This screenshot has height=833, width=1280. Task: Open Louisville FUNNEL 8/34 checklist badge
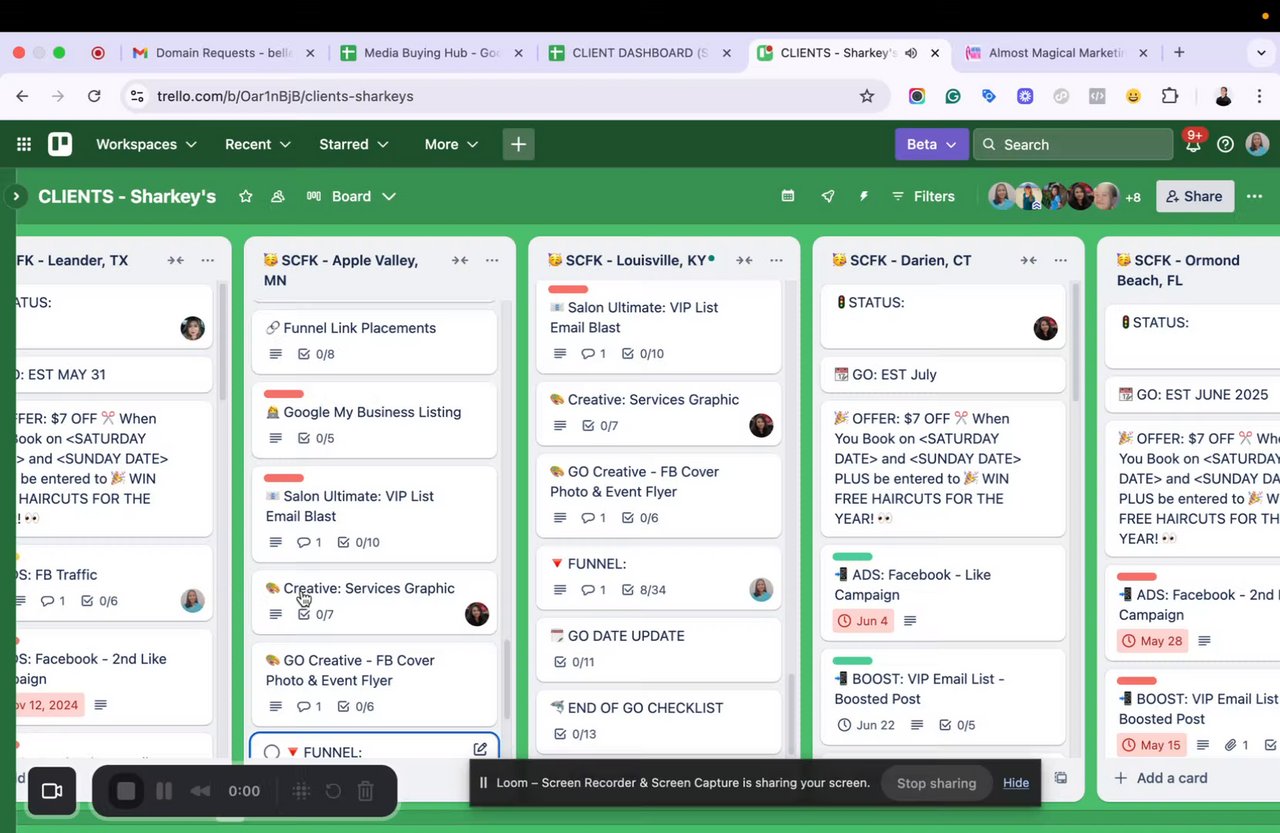pyautogui.click(x=644, y=590)
